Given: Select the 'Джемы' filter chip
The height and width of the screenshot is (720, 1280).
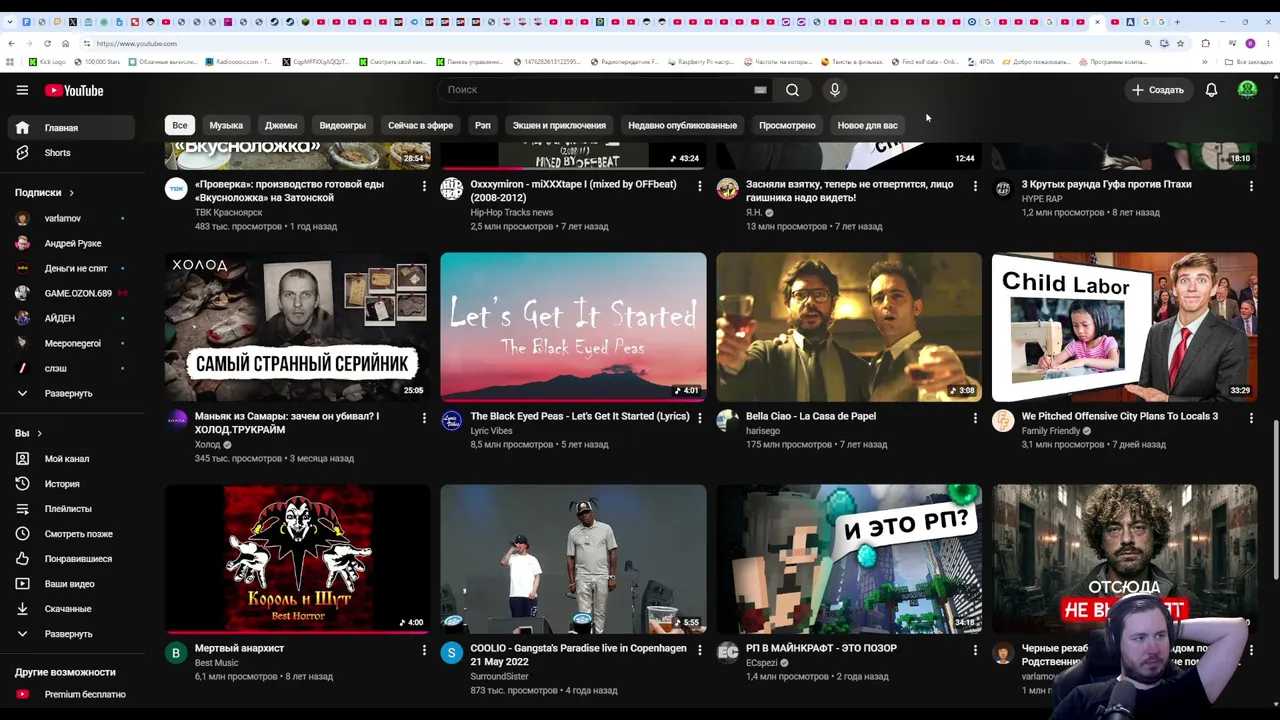Looking at the screenshot, I should [x=281, y=126].
